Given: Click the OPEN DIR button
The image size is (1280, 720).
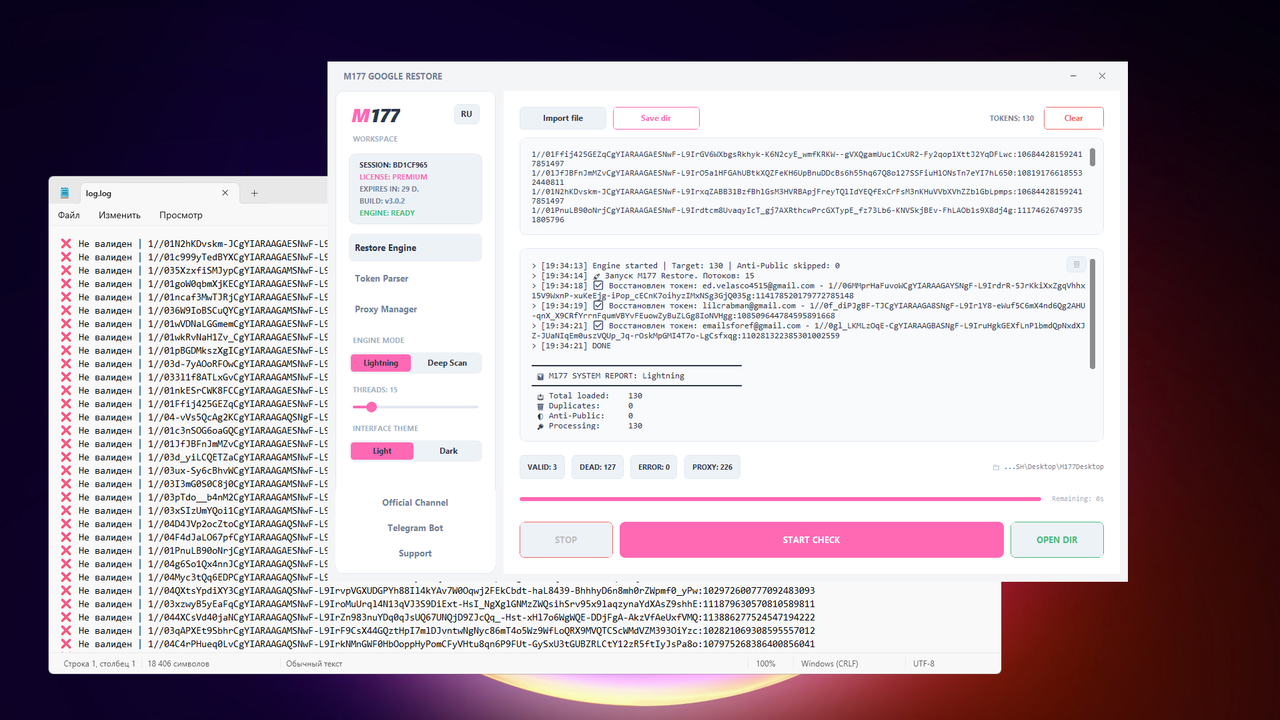Looking at the screenshot, I should pyautogui.click(x=1057, y=540).
